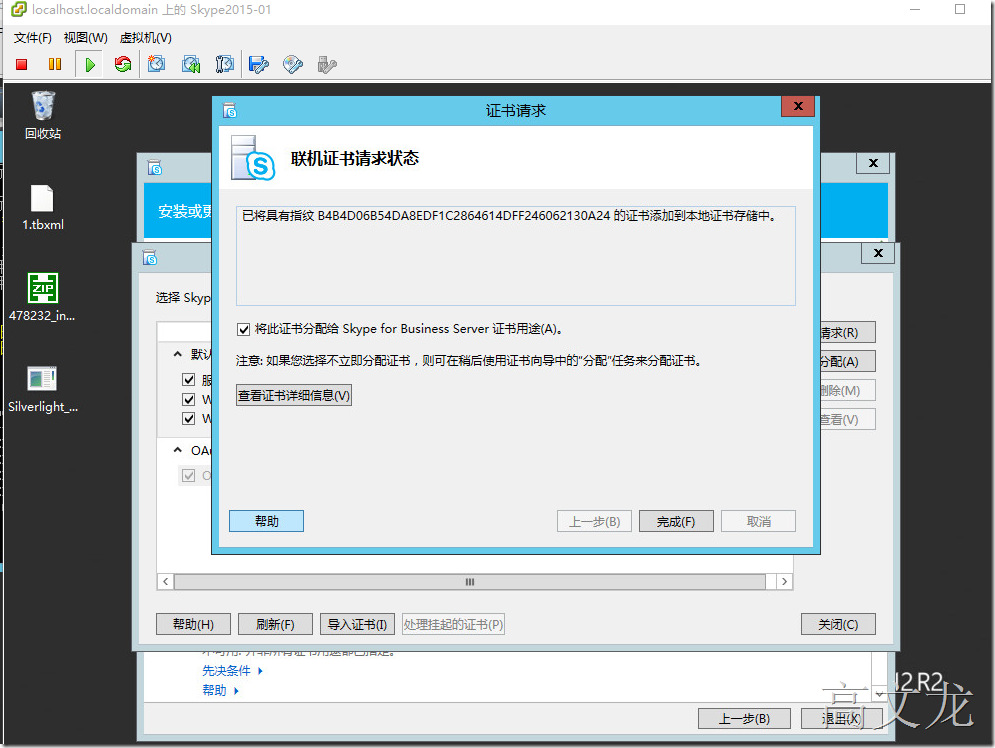Reset the virtual machine with the restart icon
Viewport: 995px width, 748px height.
tap(122, 64)
